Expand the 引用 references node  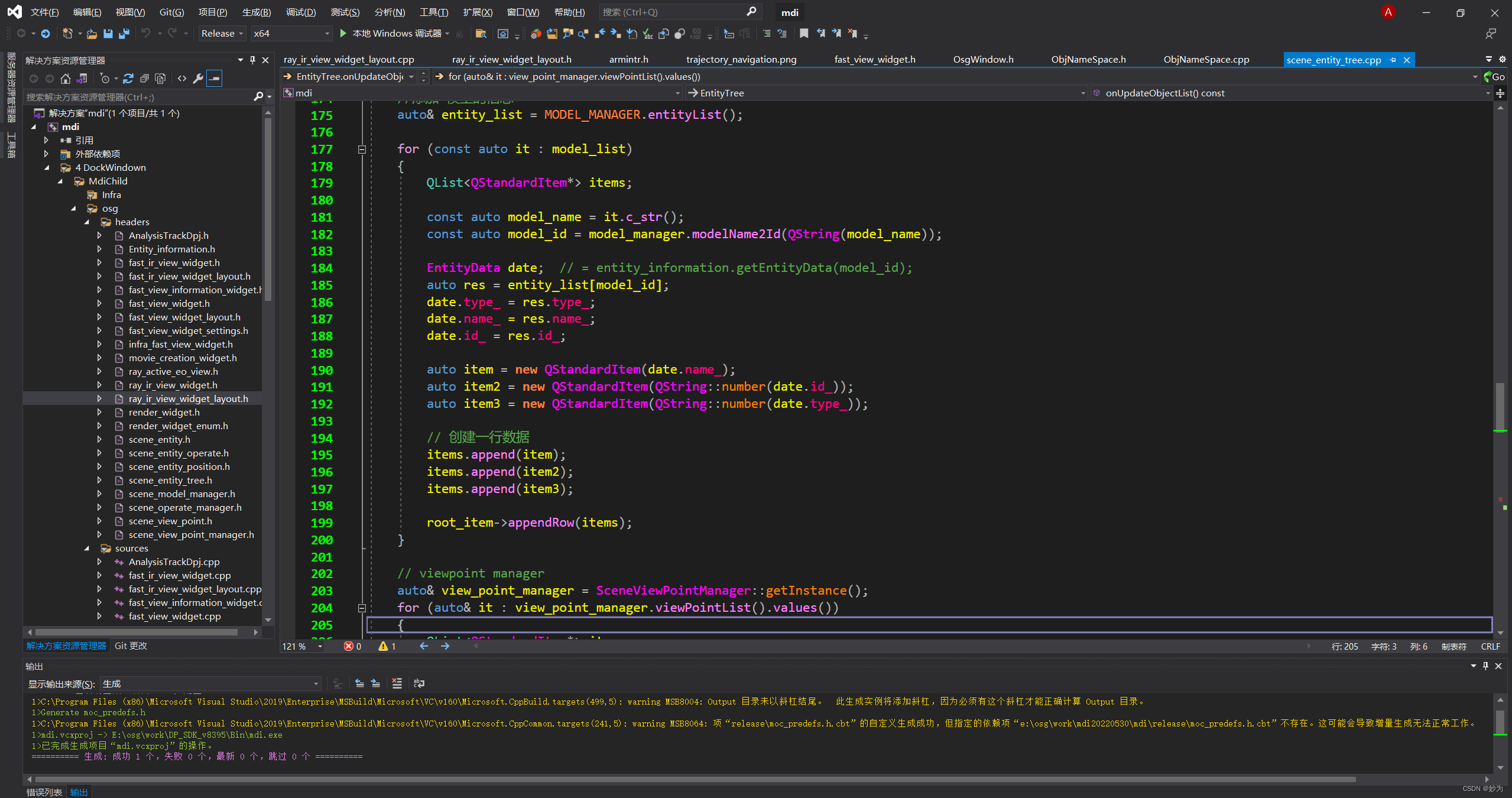pyautogui.click(x=47, y=141)
